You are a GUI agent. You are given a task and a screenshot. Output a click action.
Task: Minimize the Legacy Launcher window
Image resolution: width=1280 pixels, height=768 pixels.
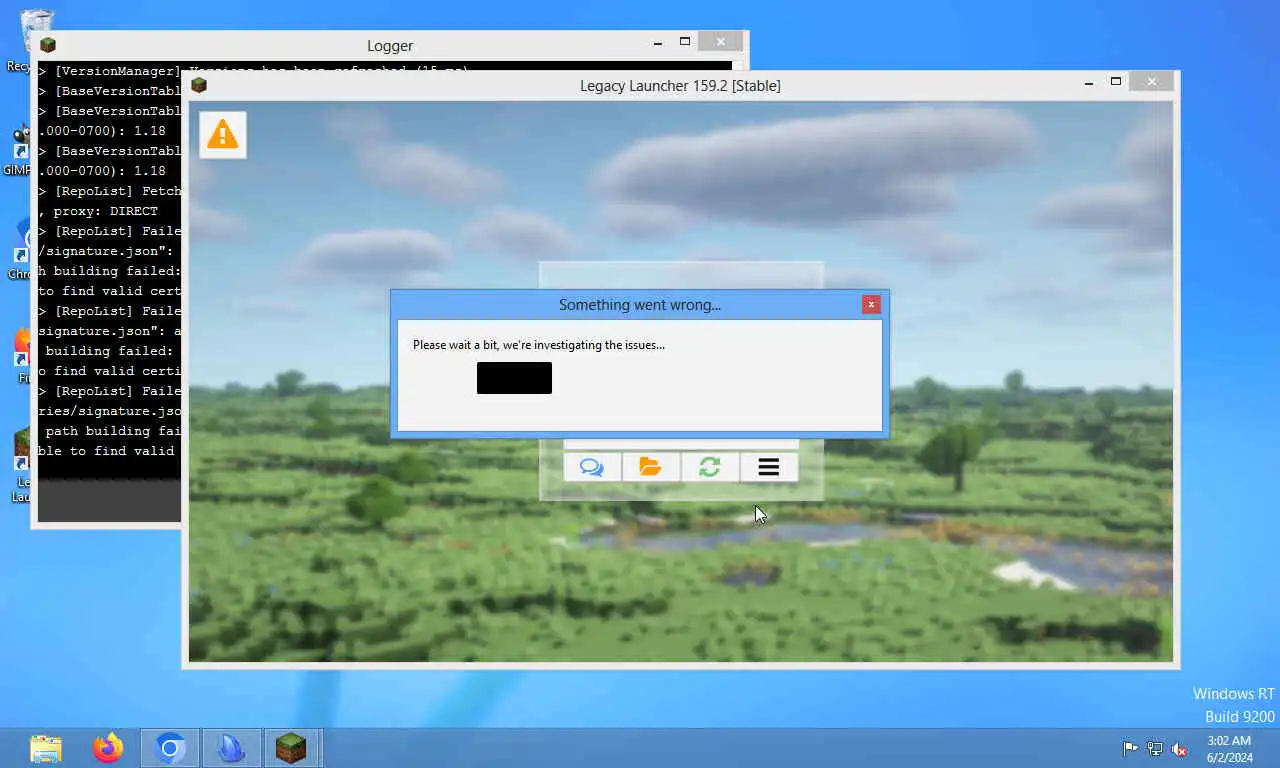[1089, 82]
